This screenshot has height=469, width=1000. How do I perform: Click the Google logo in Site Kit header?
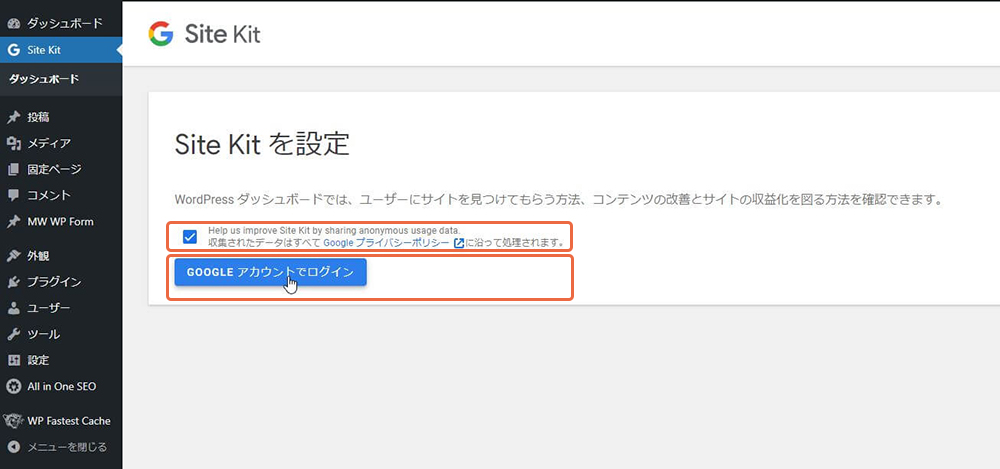click(161, 34)
